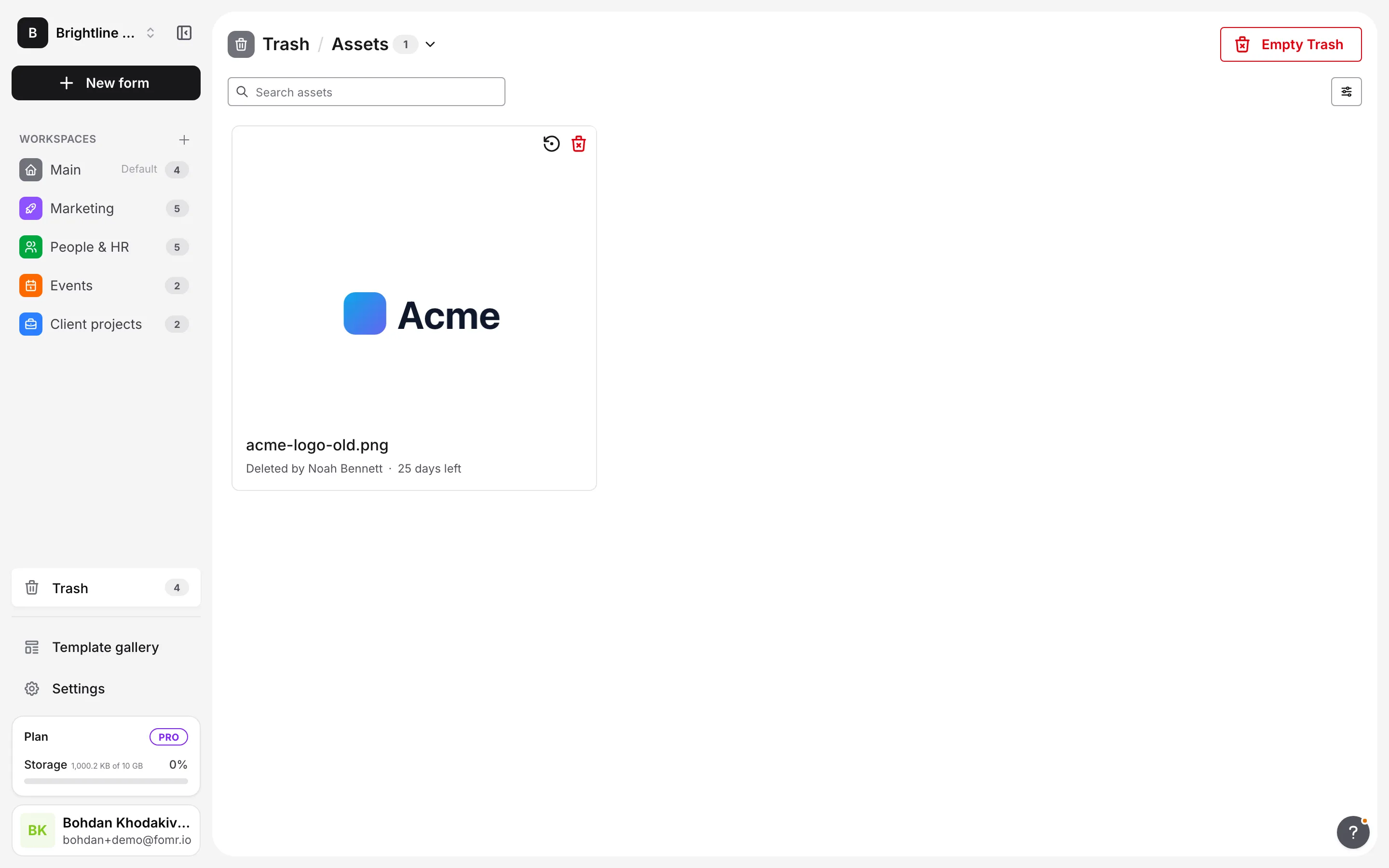Viewport: 1389px width, 868px height.
Task: Open Trash in the sidebar
Action: point(106,587)
